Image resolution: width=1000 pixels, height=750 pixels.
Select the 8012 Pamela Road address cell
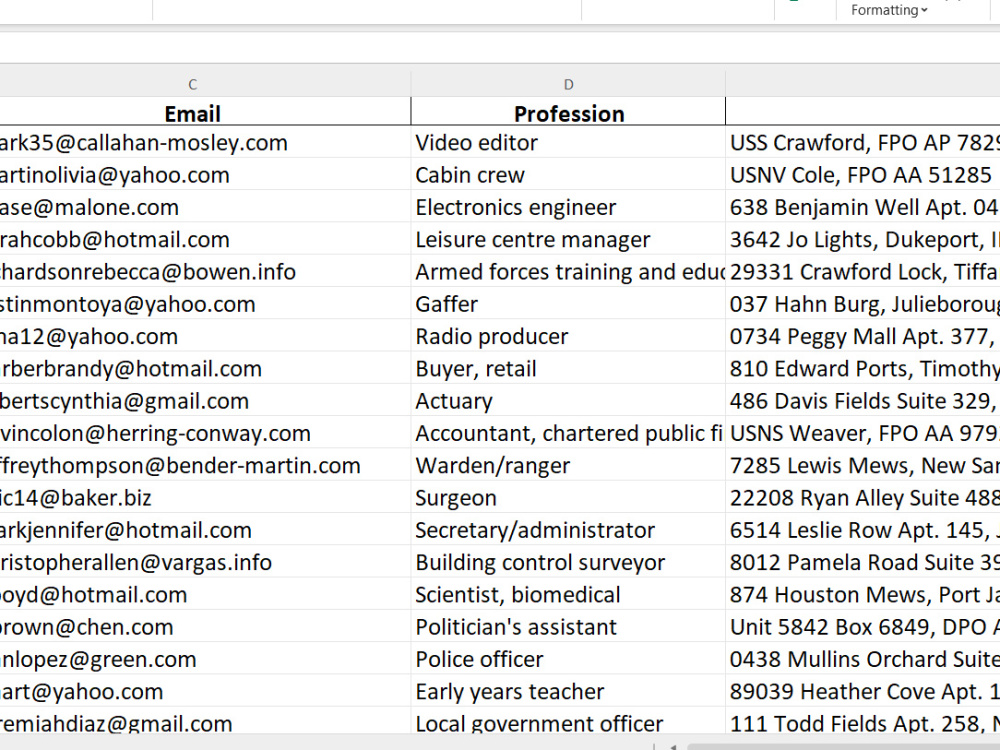(x=863, y=562)
